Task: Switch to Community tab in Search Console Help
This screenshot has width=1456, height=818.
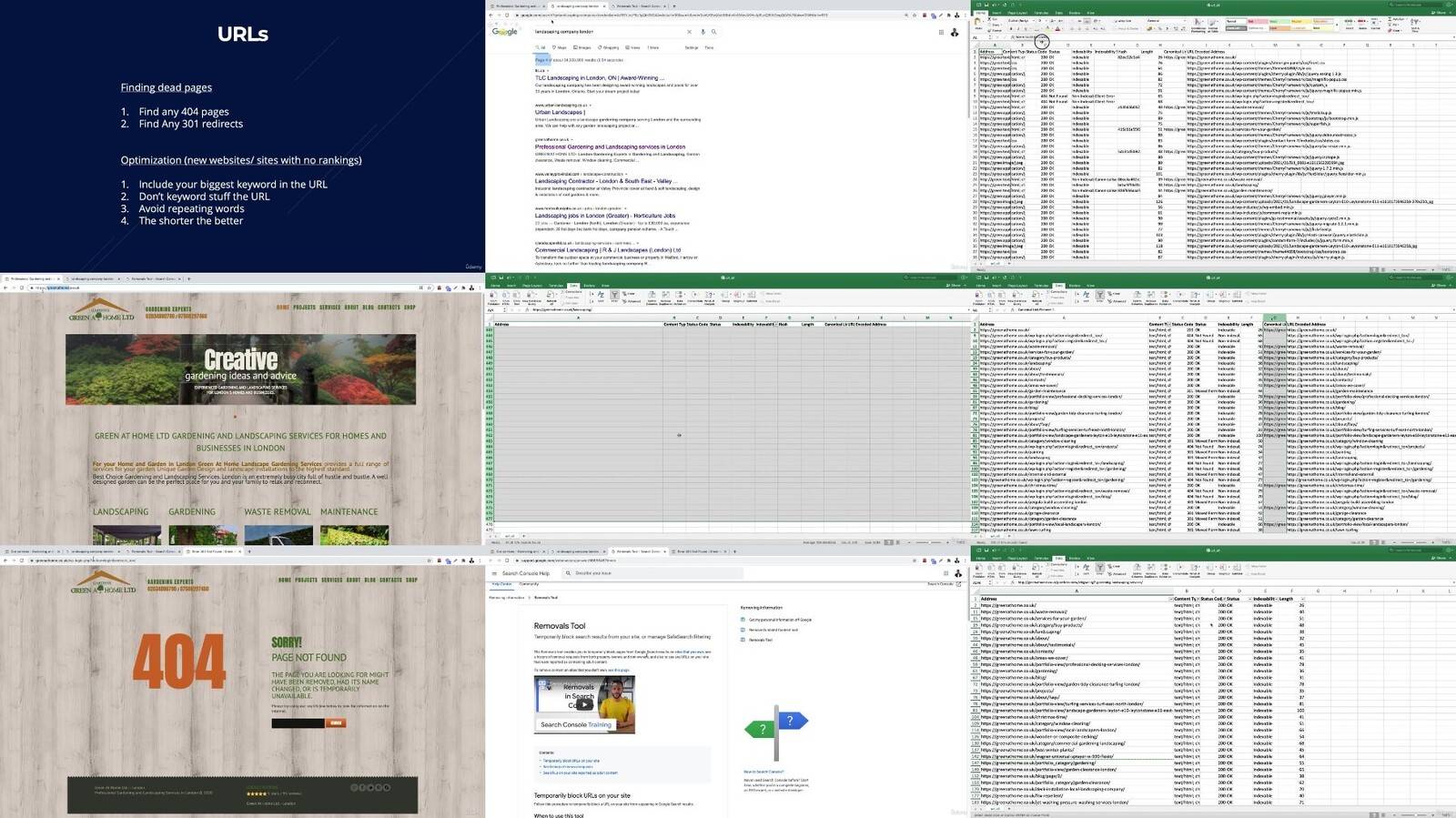Action: point(529,584)
